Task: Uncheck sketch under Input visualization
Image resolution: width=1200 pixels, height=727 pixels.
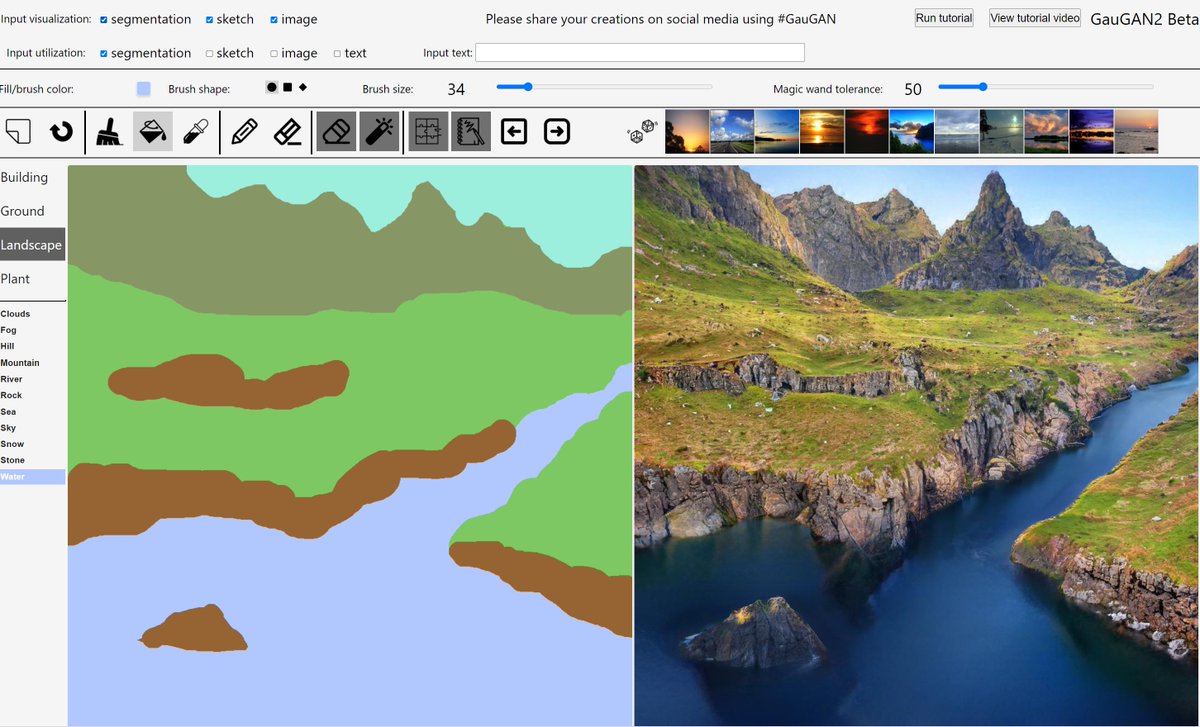Action: [210, 19]
